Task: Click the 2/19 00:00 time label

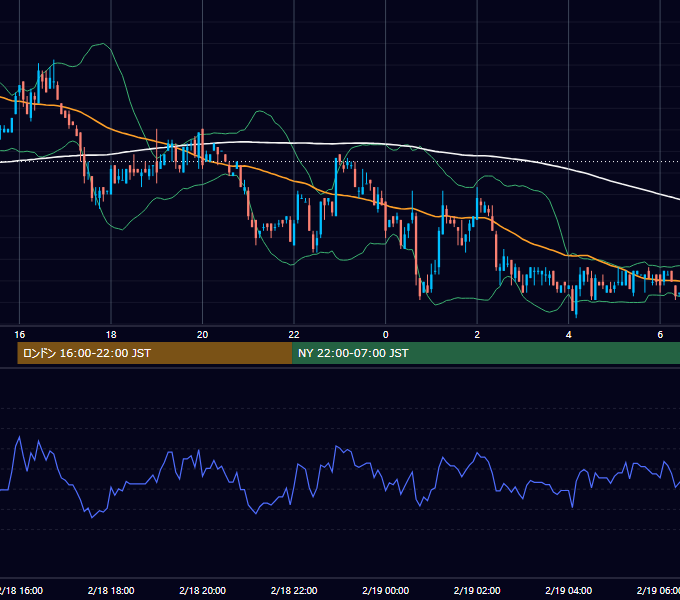Action: [x=386, y=590]
